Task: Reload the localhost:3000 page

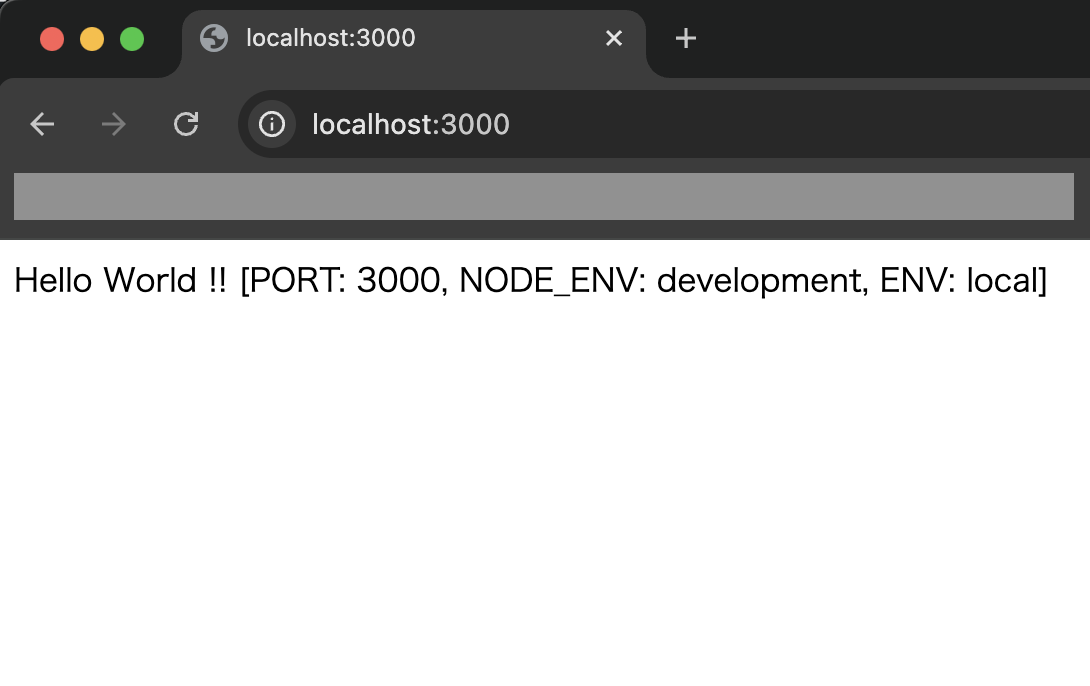Action: (186, 124)
